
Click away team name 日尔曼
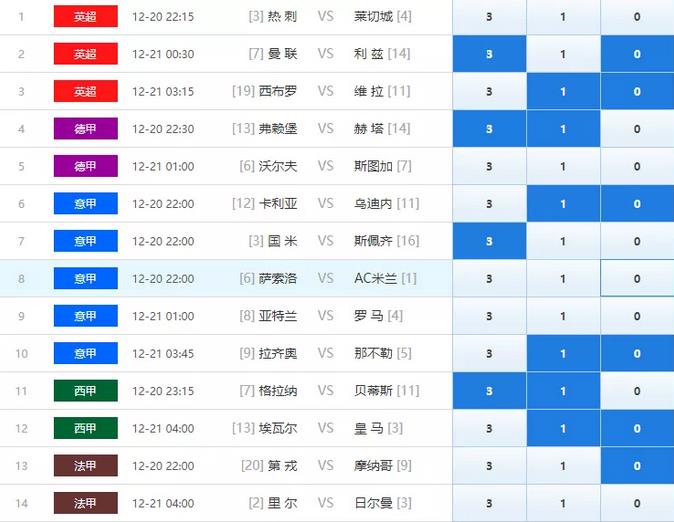[373, 503]
